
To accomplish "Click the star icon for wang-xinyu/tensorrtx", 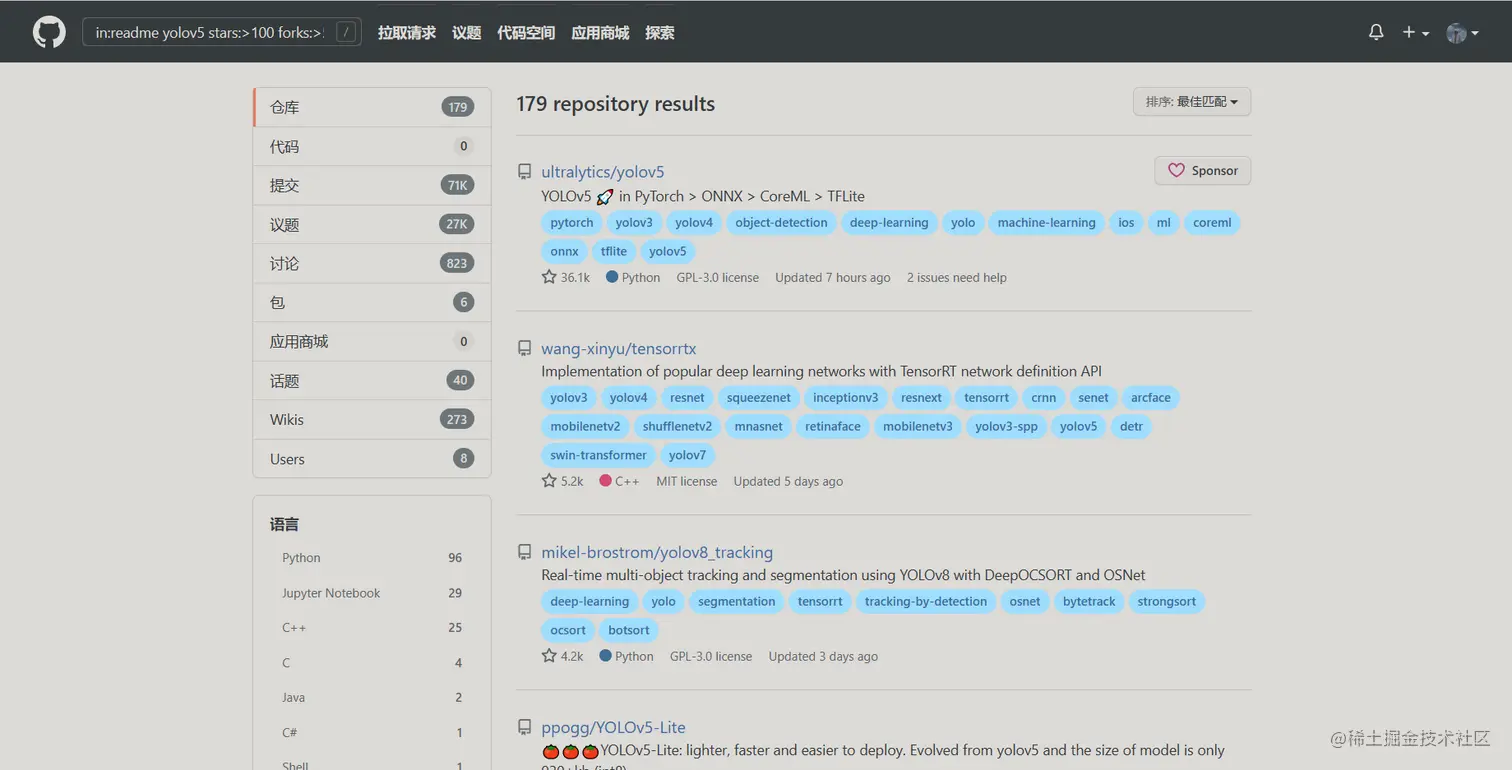I will tap(549, 481).
